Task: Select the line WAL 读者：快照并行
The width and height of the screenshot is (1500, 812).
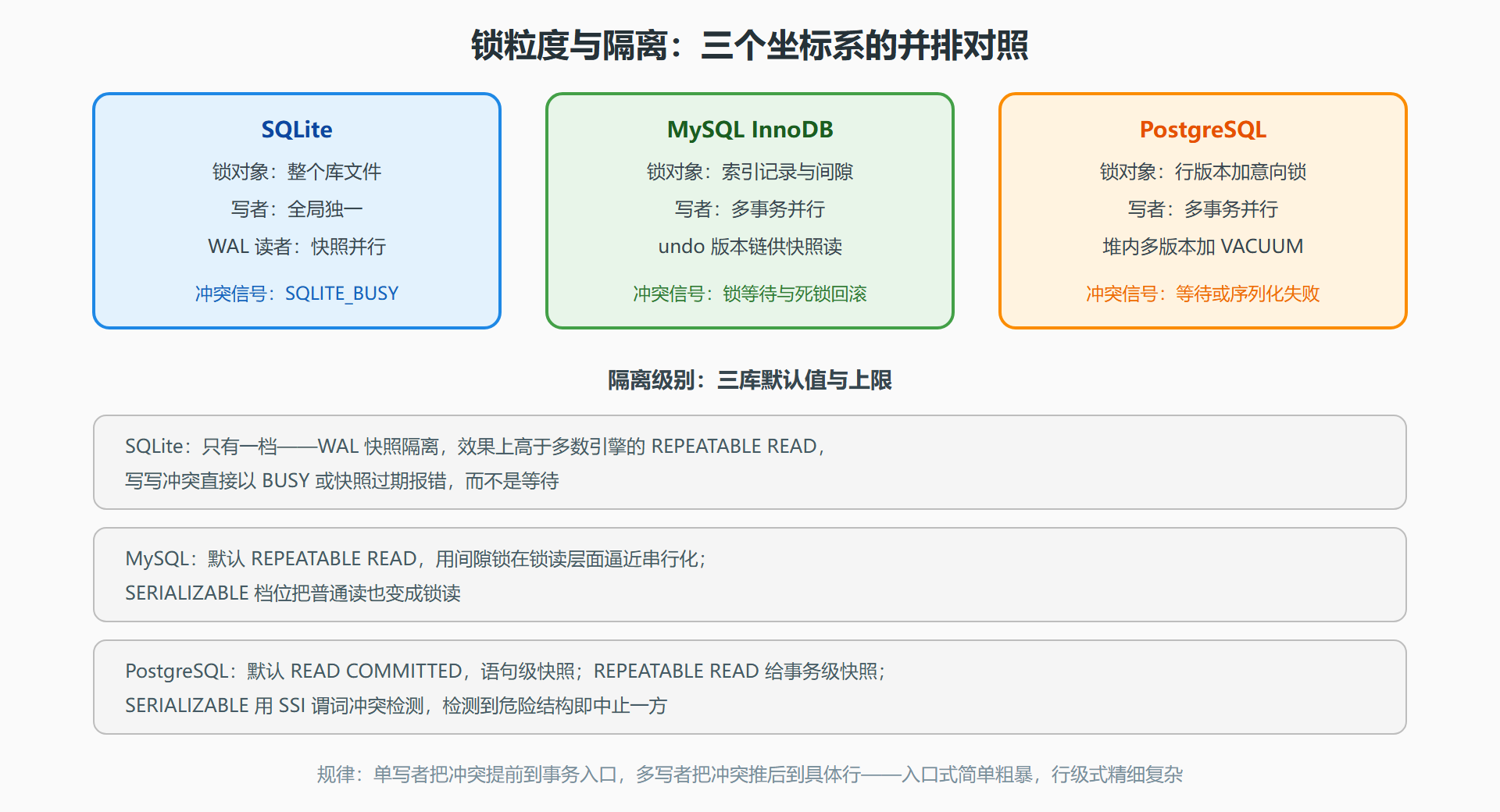Action: pyautogui.click(x=297, y=247)
